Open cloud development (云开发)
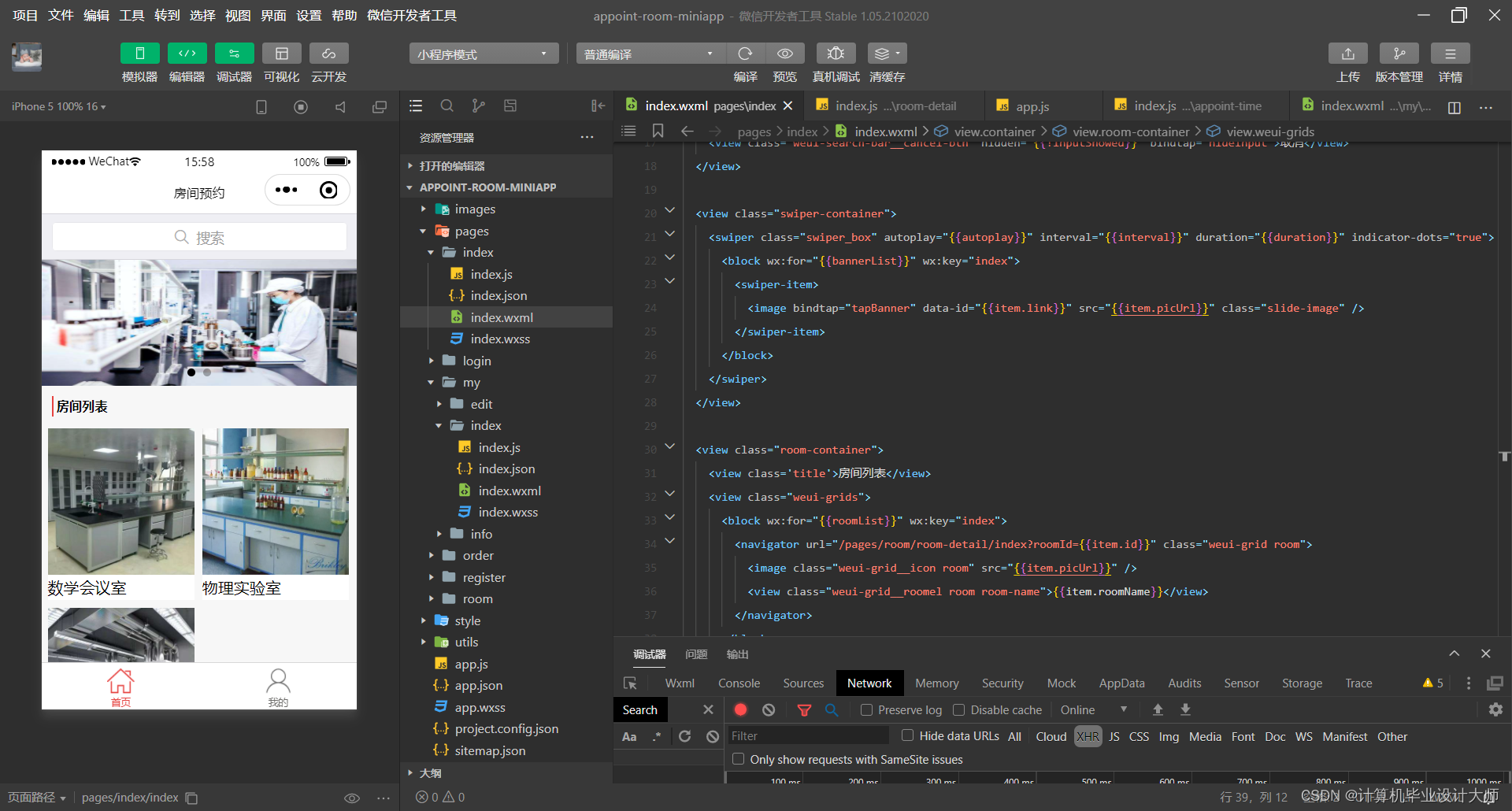The width and height of the screenshot is (1512, 811). pyautogui.click(x=328, y=54)
